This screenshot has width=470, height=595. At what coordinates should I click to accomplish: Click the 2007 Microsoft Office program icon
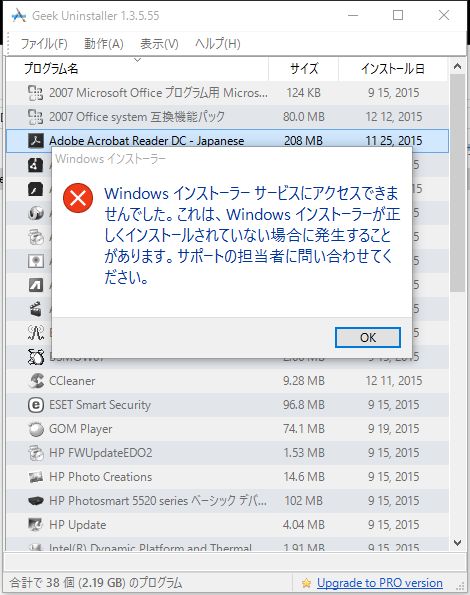click(36, 93)
